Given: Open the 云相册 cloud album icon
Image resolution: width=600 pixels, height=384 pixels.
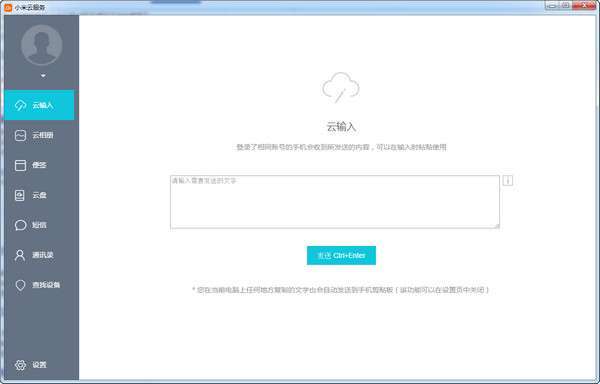Looking at the screenshot, I should point(20,135).
